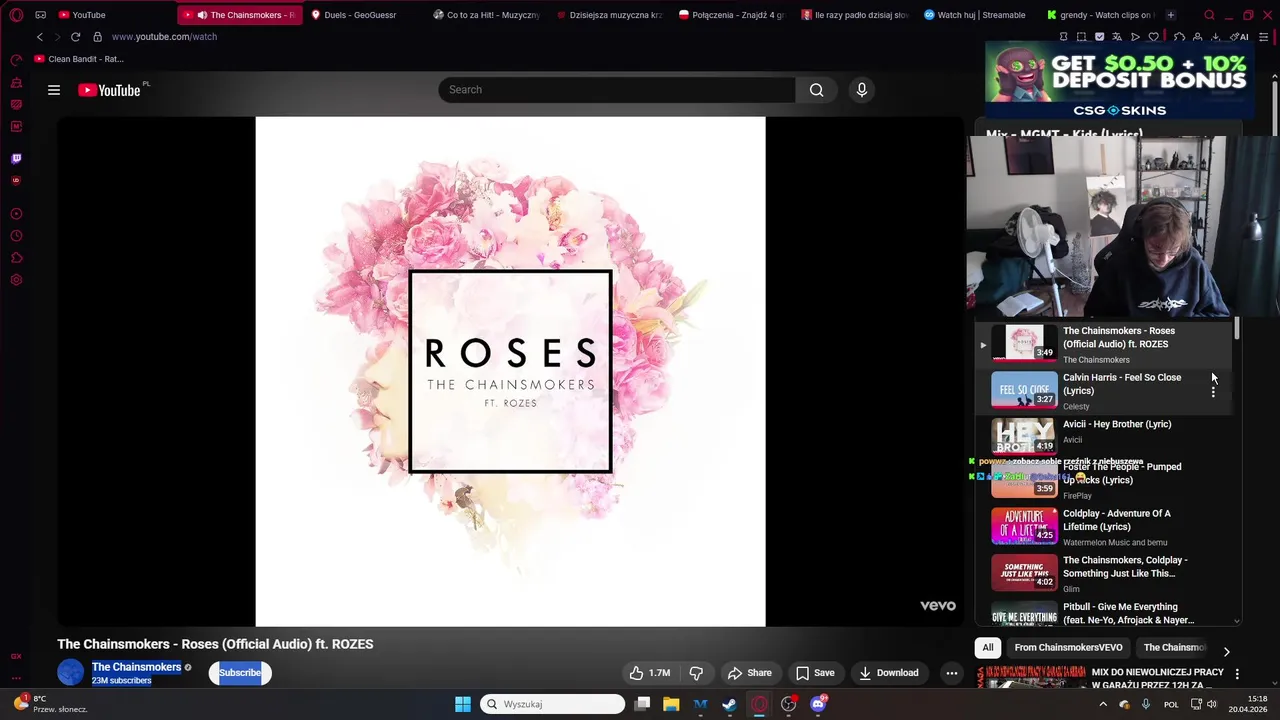The image size is (1280, 720).
Task: Open Opera tab search magnifier
Action: click(1209, 15)
